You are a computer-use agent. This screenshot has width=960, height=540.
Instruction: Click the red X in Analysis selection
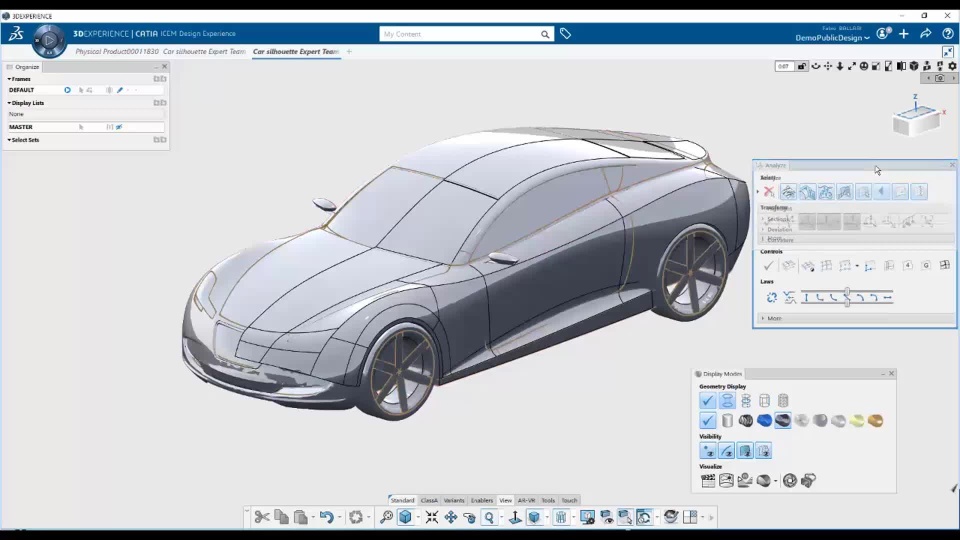coord(768,192)
